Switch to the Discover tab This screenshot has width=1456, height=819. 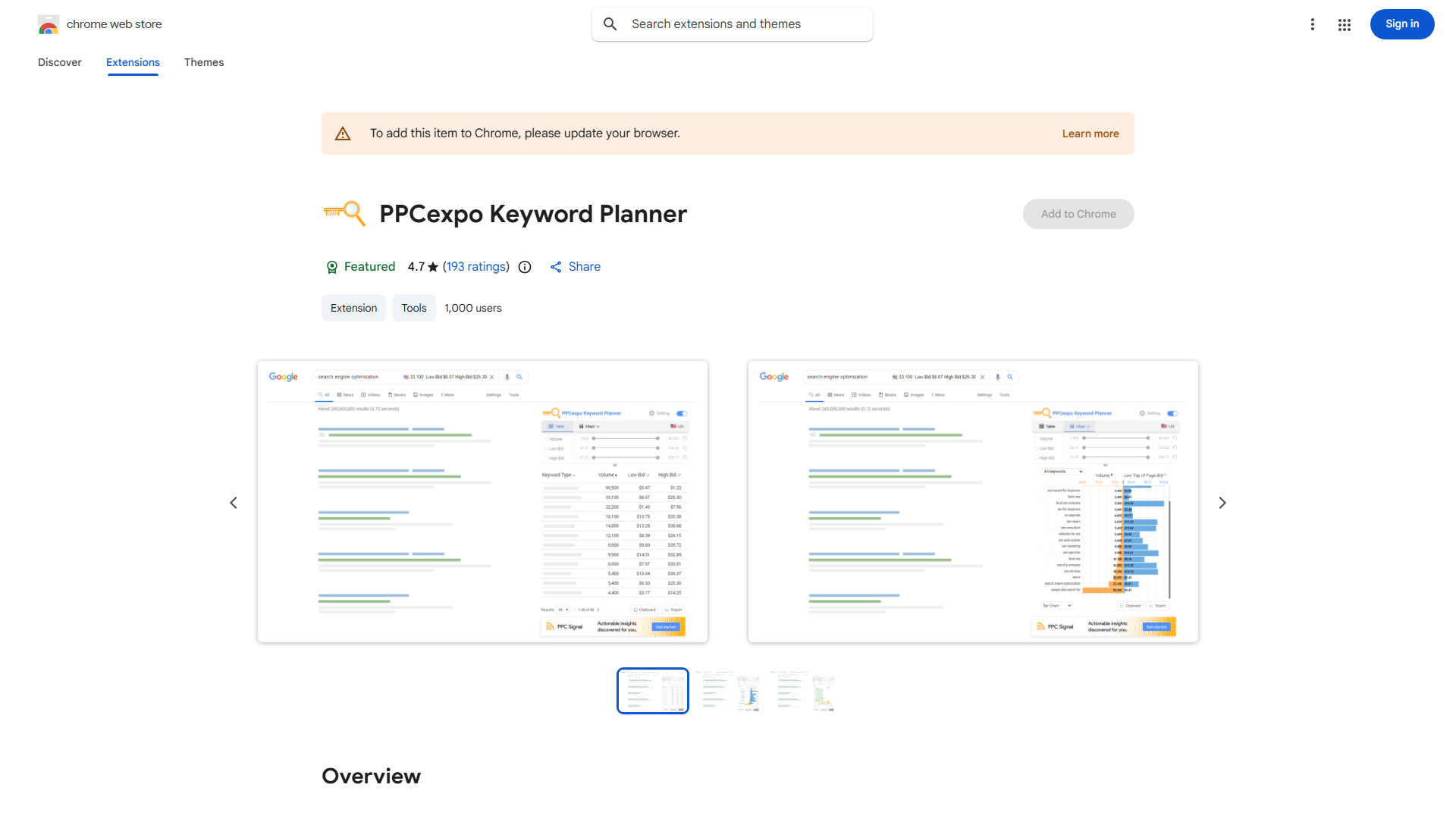click(59, 62)
